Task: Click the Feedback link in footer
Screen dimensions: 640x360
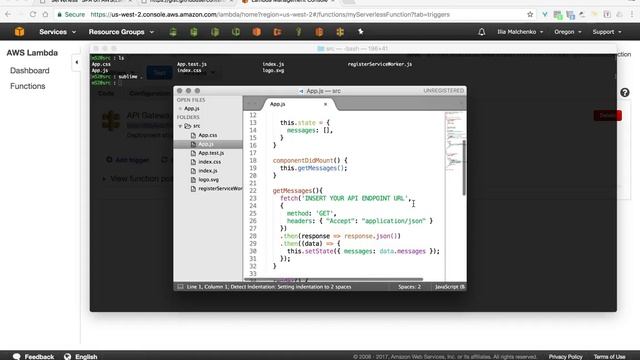Action: [39, 357]
